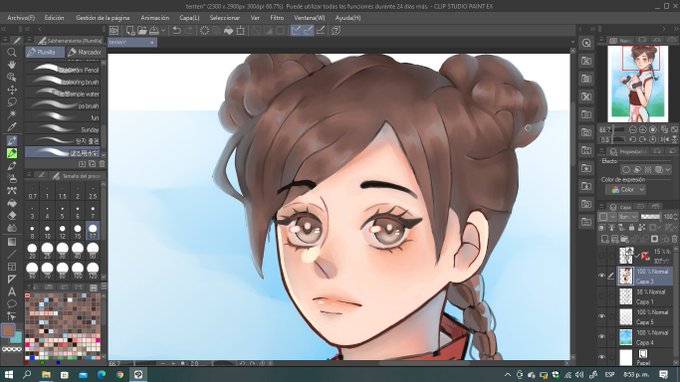Select the Sunday brush
Image resolution: width=680 pixels, height=382 pixels.
click(62, 129)
